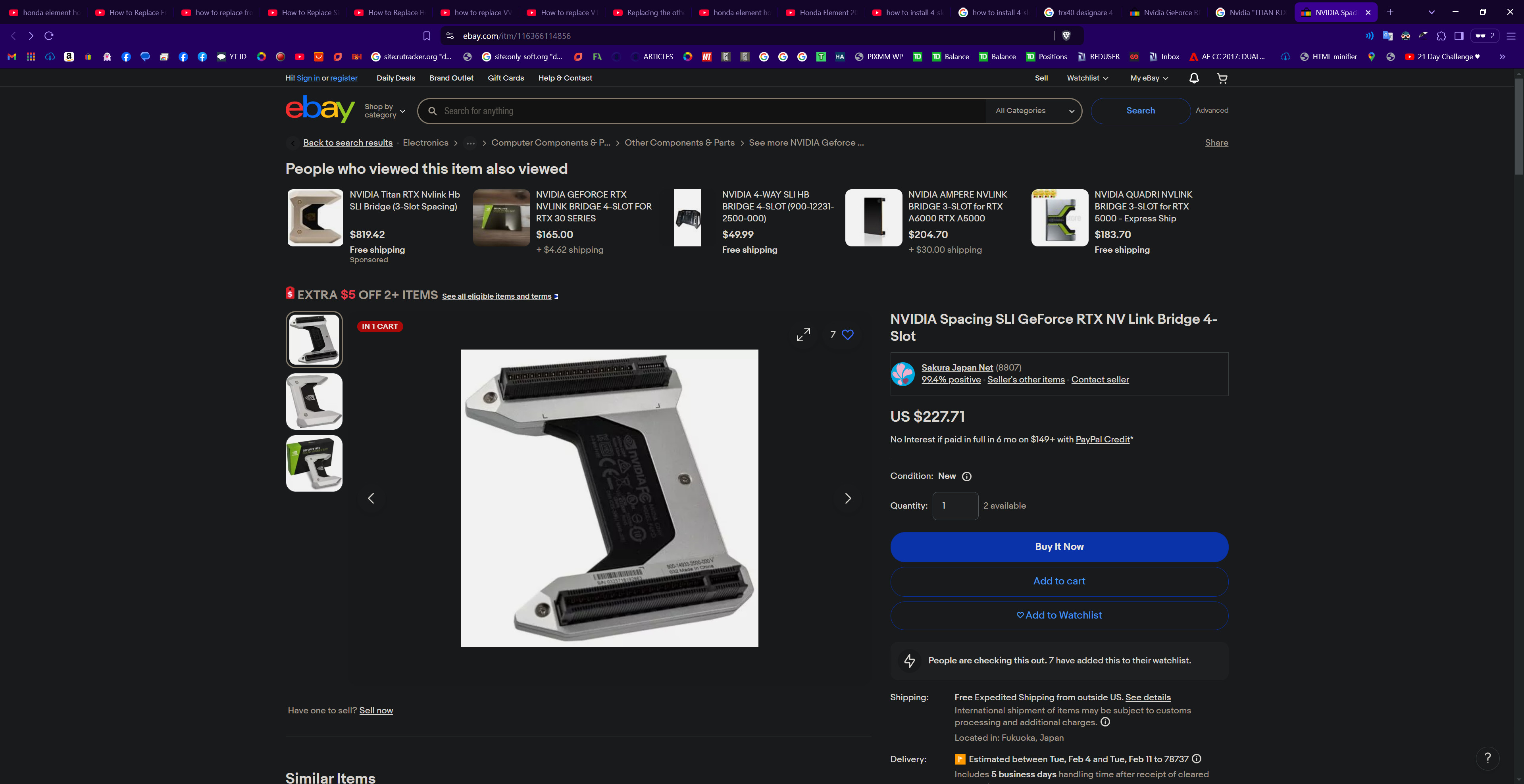Open the PayPal Credit link

tap(1103, 439)
